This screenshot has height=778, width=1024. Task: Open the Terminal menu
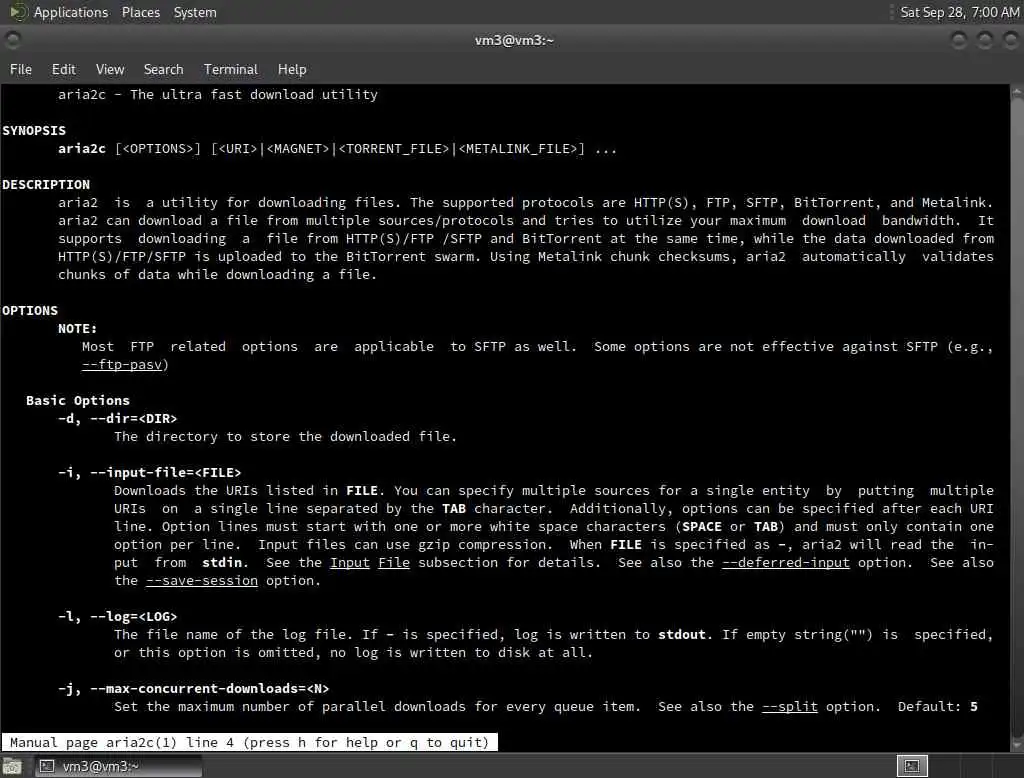point(231,69)
